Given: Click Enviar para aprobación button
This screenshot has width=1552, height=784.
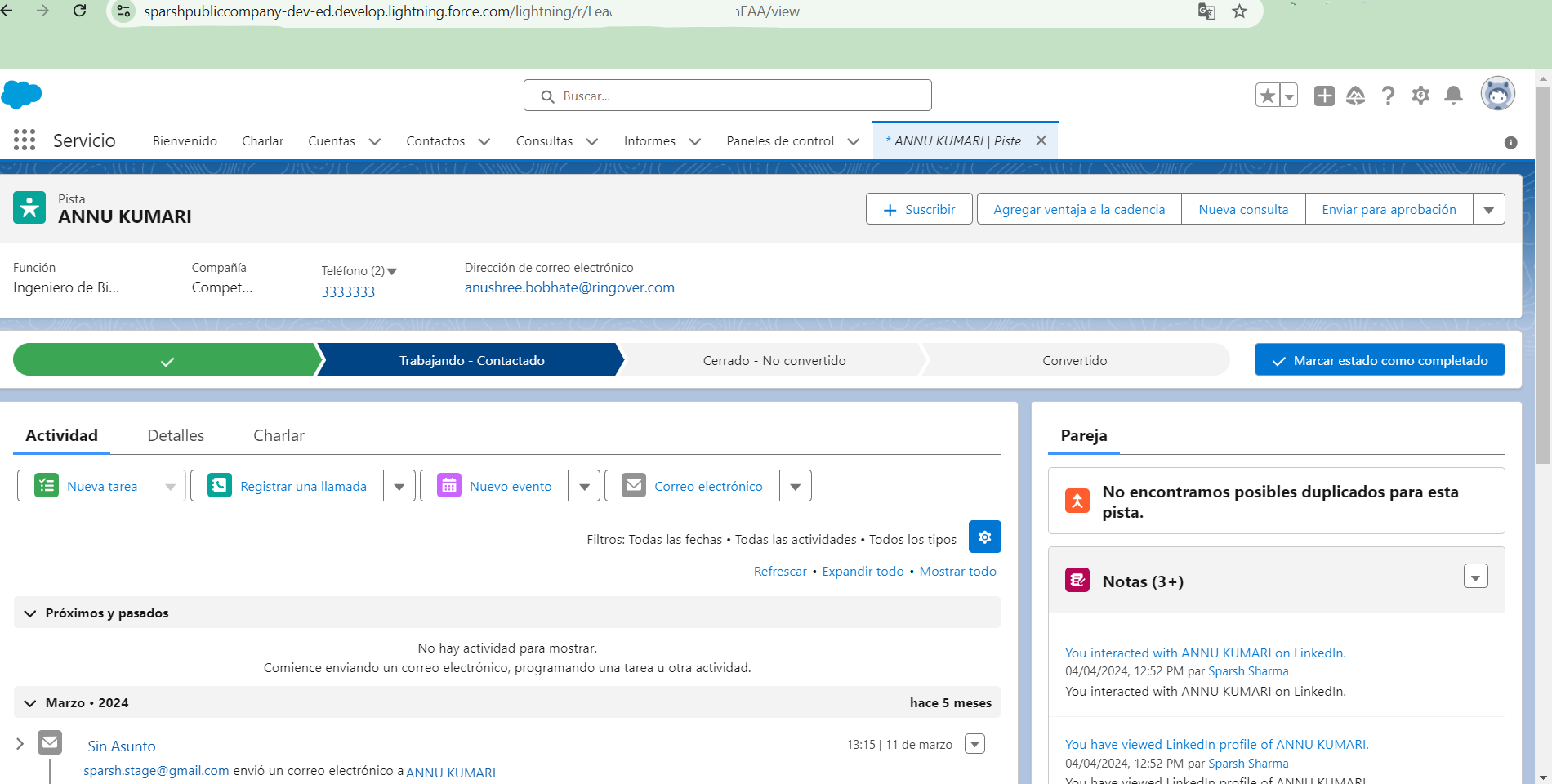Looking at the screenshot, I should coord(1389,209).
